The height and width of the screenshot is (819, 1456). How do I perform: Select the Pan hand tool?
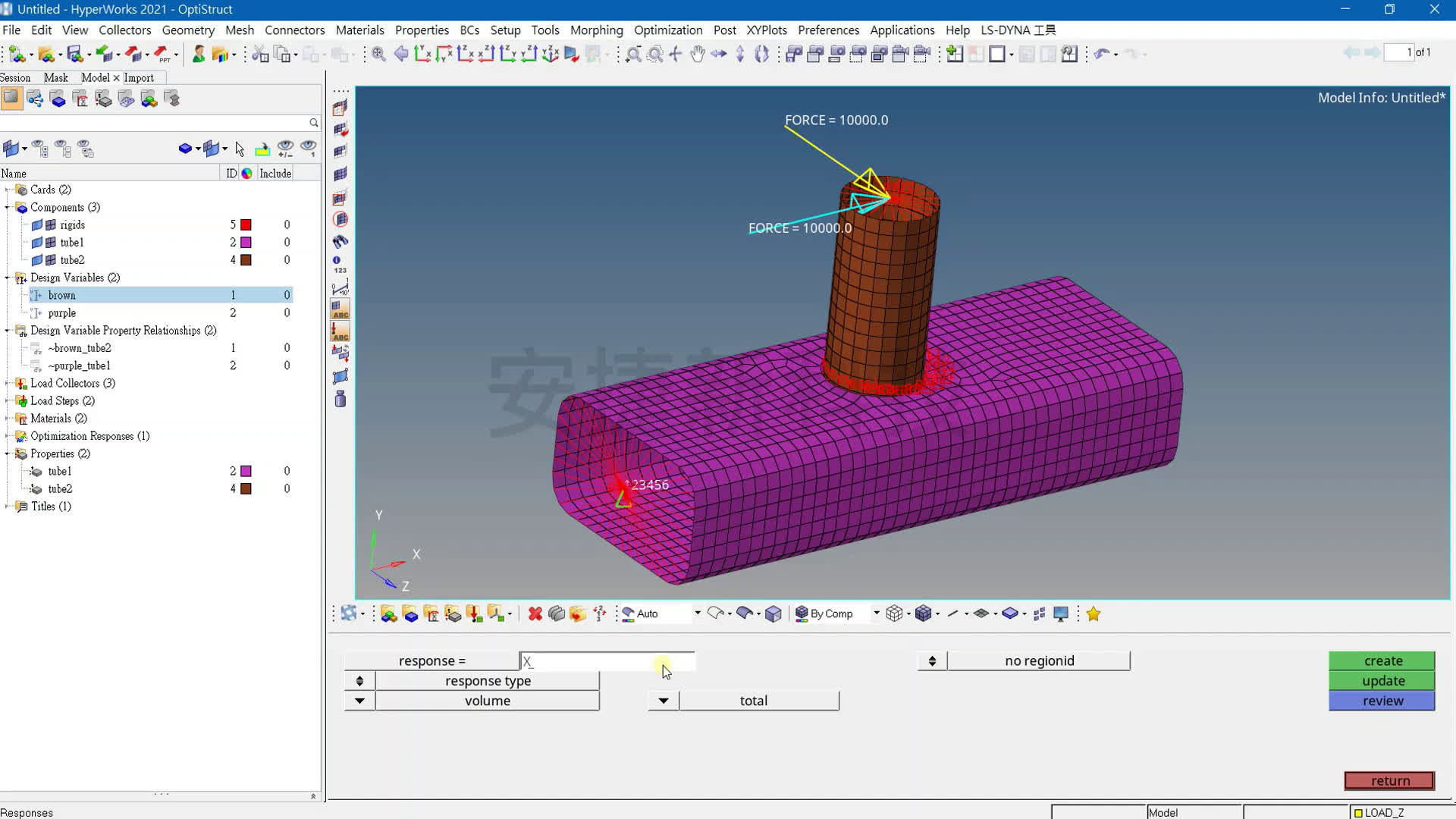pyautogui.click(x=697, y=54)
